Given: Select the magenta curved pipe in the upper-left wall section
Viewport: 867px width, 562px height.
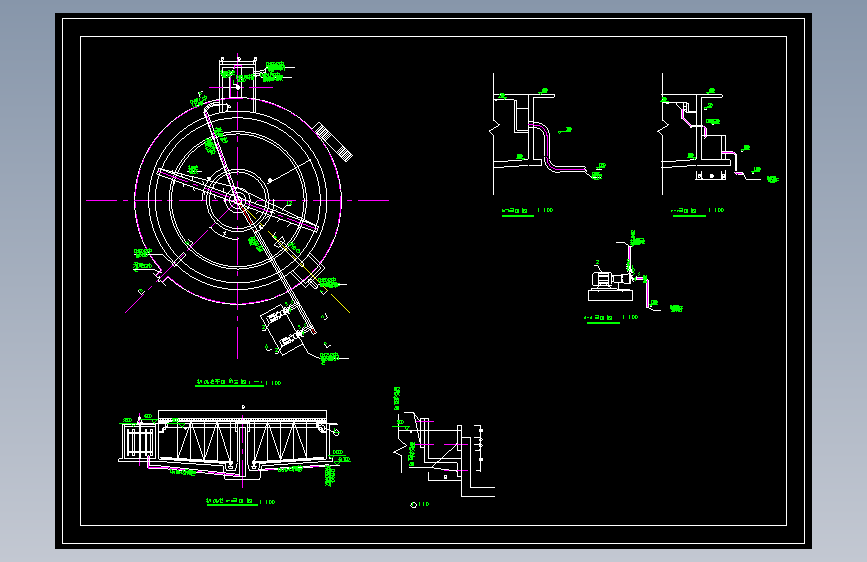Looking at the screenshot, I should (556, 148).
